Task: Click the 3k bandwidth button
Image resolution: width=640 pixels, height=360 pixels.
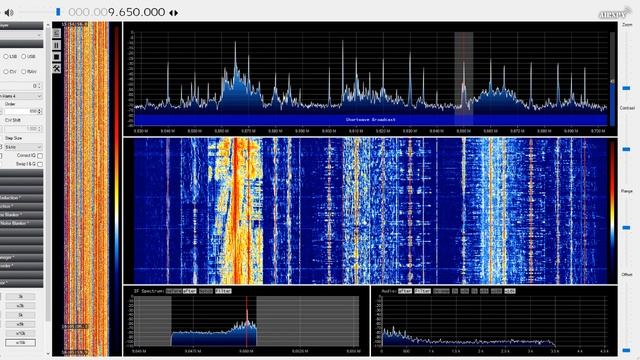Action: [20, 297]
